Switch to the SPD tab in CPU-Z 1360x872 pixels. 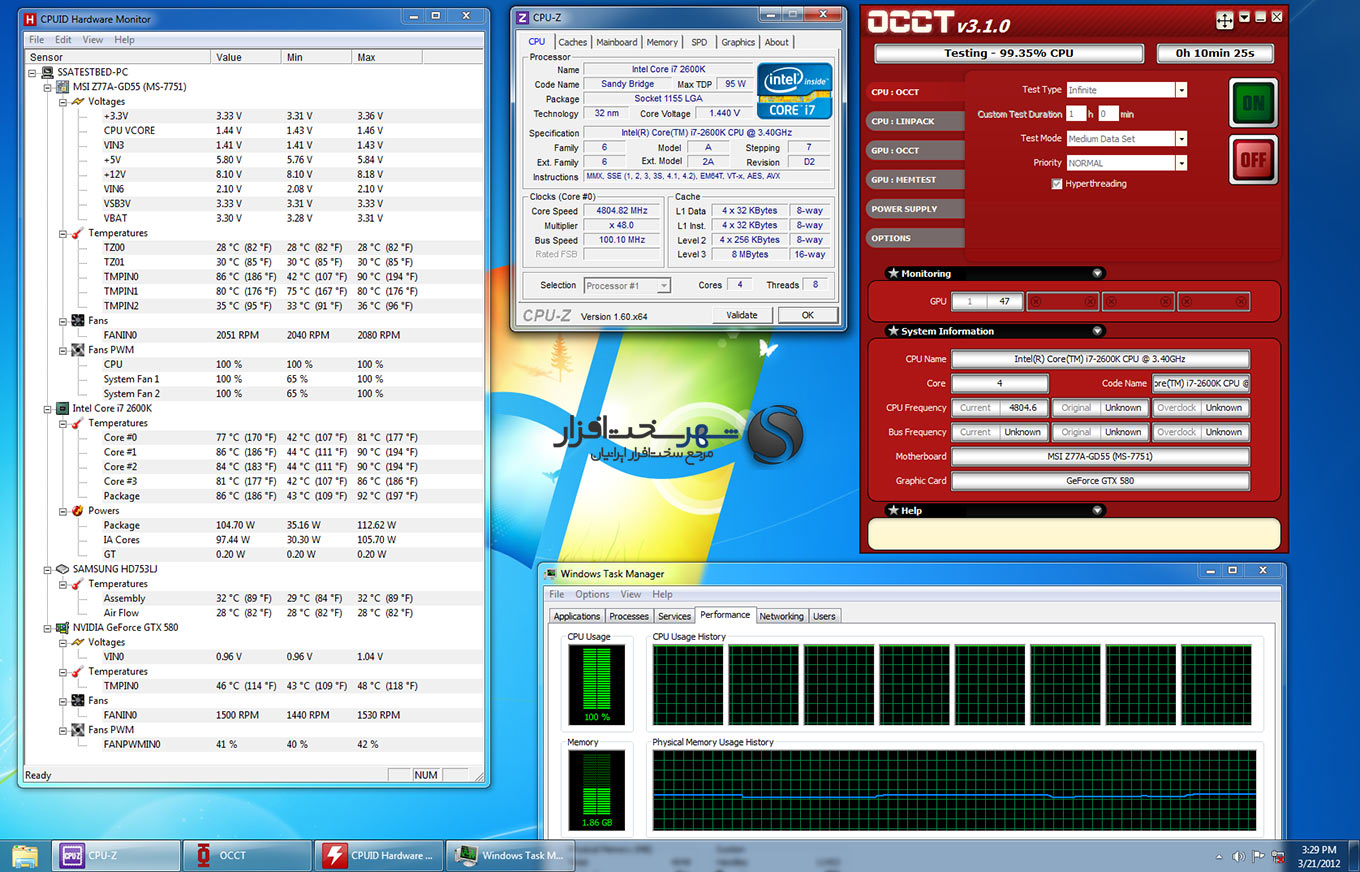(x=699, y=42)
